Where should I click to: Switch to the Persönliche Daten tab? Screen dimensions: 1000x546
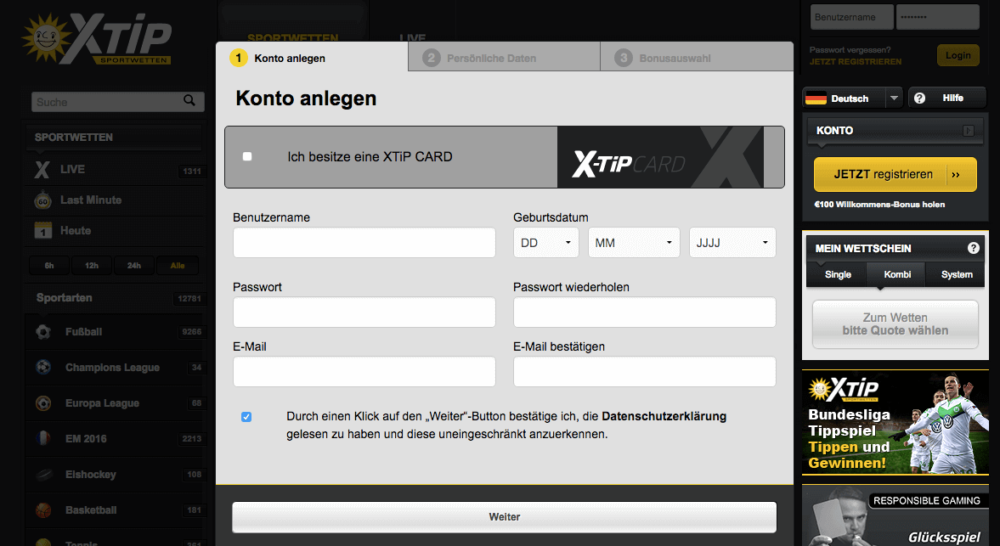[x=504, y=58]
